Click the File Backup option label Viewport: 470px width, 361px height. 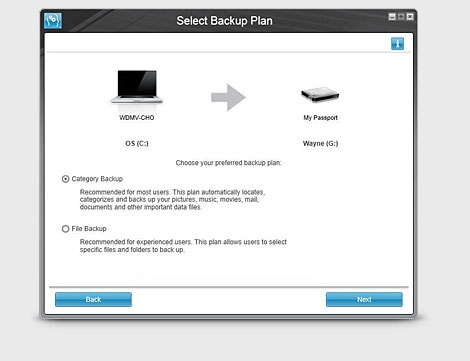(x=89, y=229)
